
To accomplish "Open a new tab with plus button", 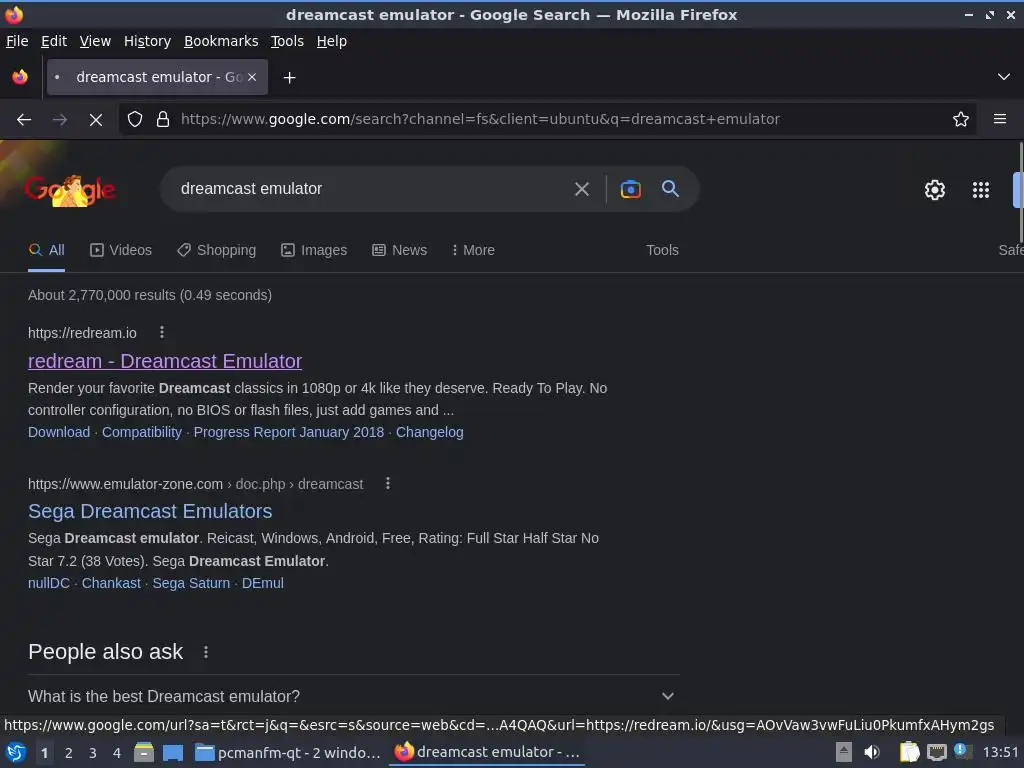I will tap(289, 78).
